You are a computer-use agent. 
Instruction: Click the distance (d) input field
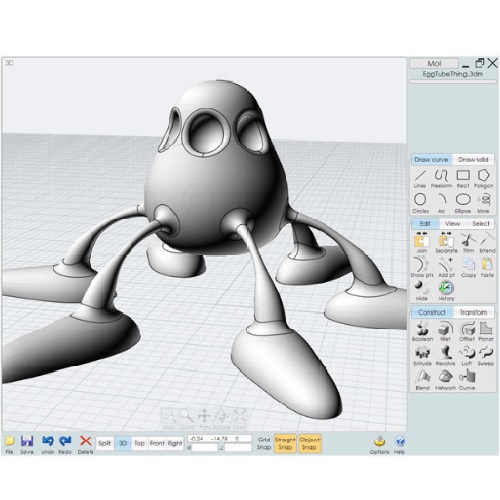204,448
